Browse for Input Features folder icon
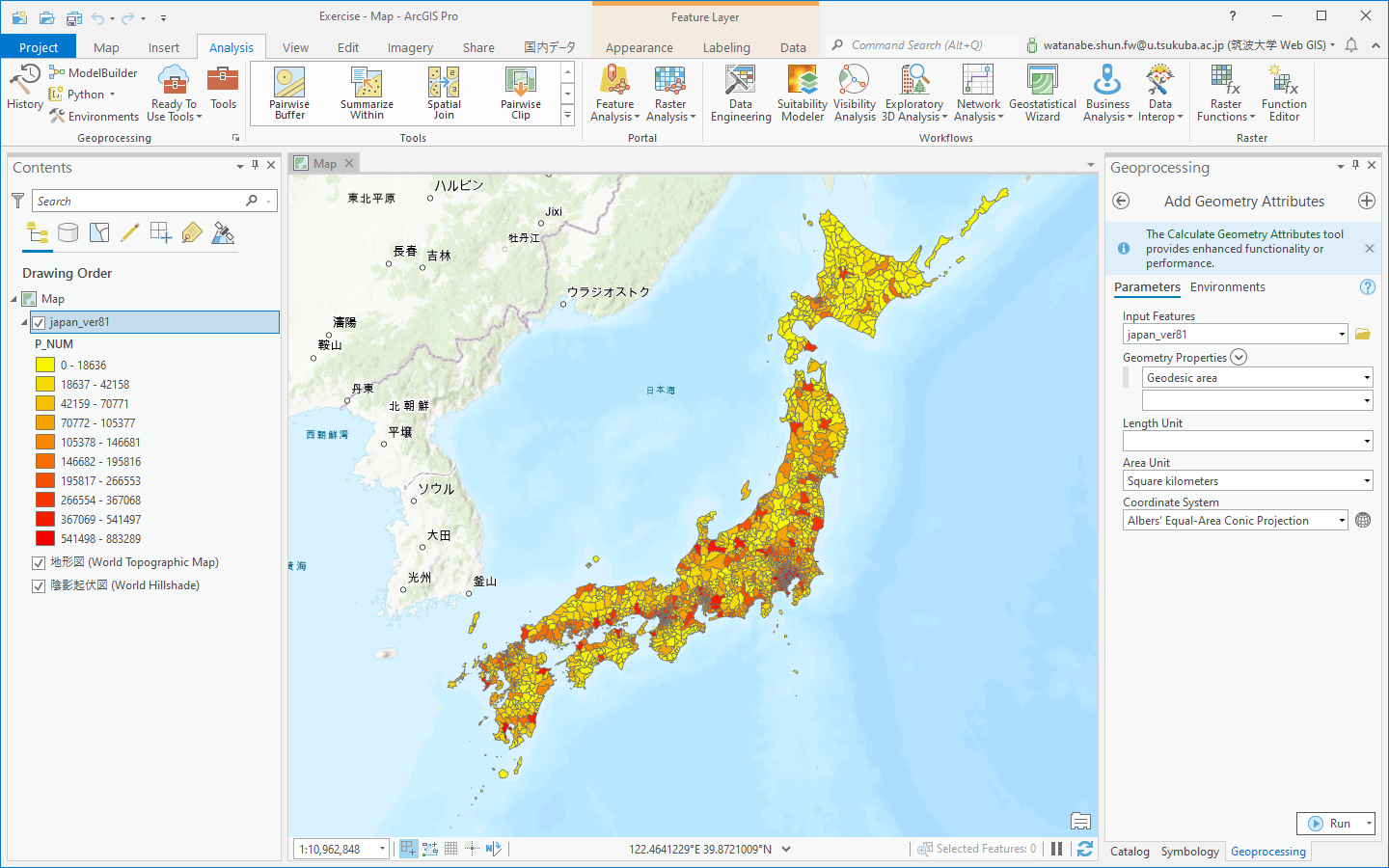 coord(1363,334)
